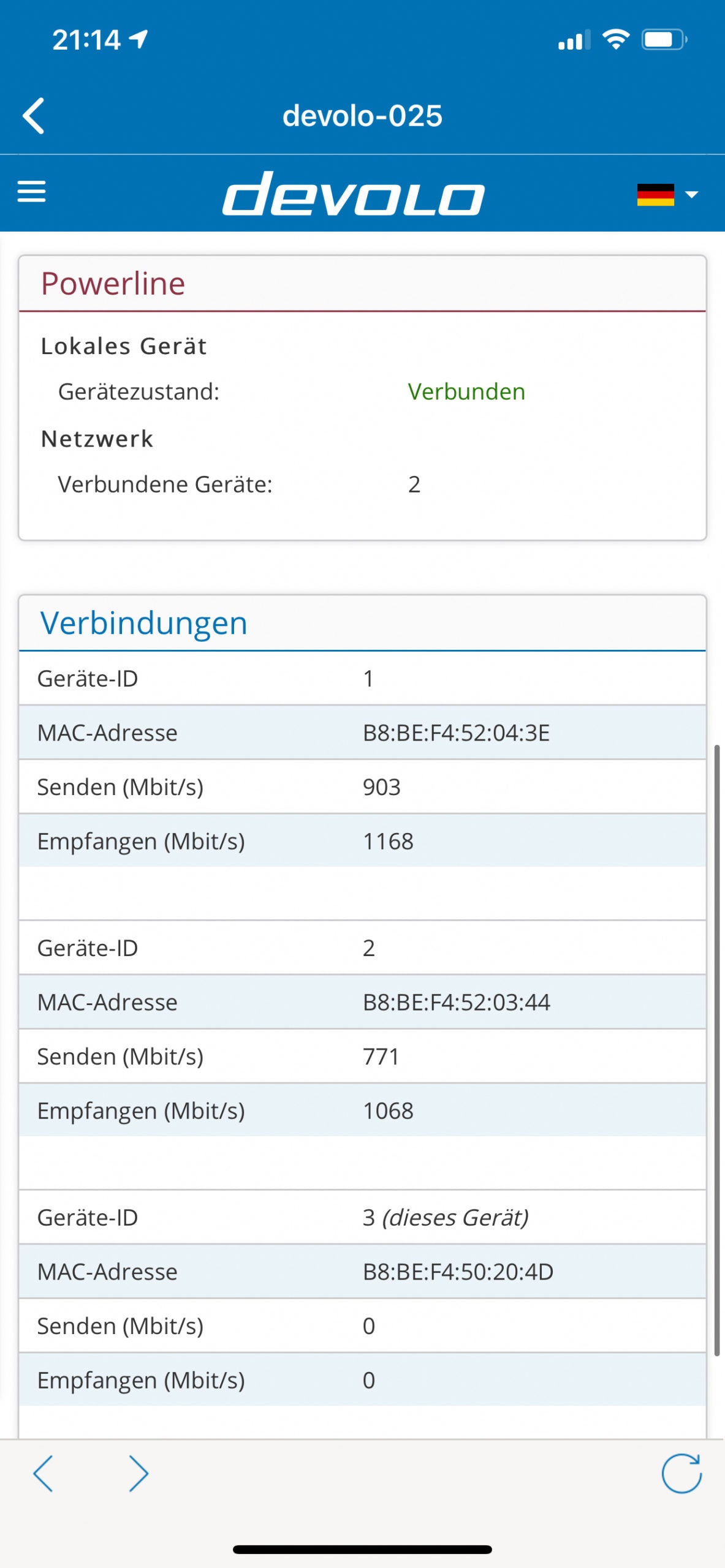This screenshot has width=725, height=1568.
Task: Tap the Wi-Fi status icon
Action: coord(616,40)
